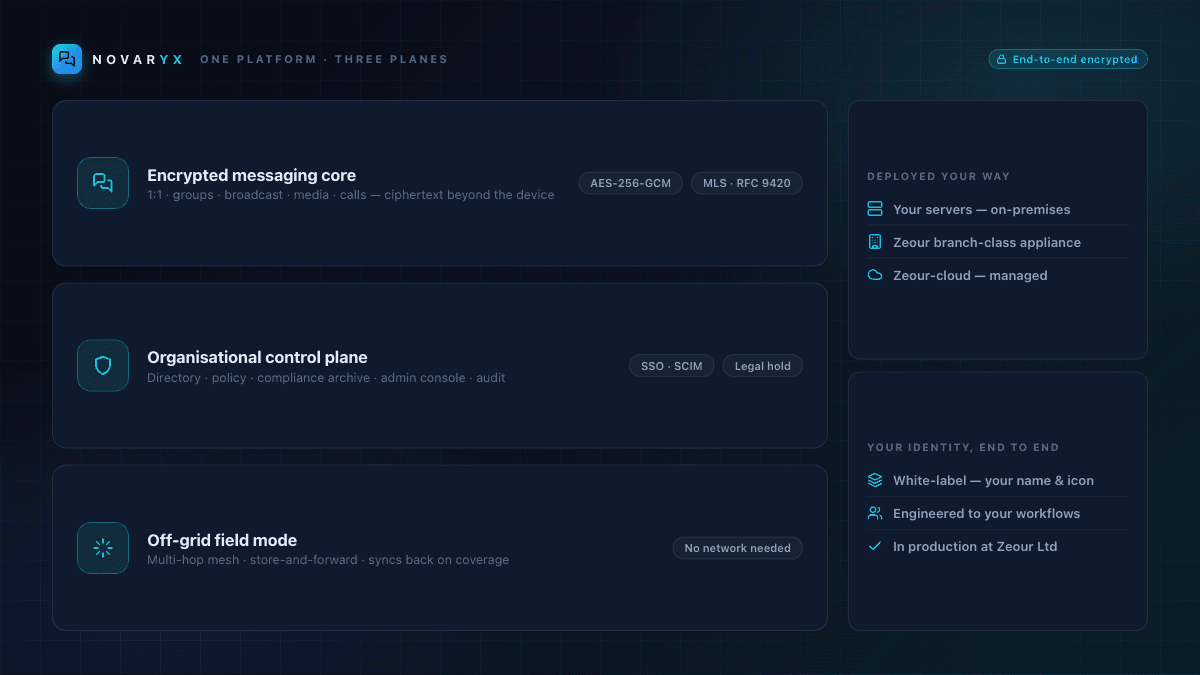Click the Novaryx chat logo icon
Viewport: 1200px width, 675px height.
click(x=67, y=59)
